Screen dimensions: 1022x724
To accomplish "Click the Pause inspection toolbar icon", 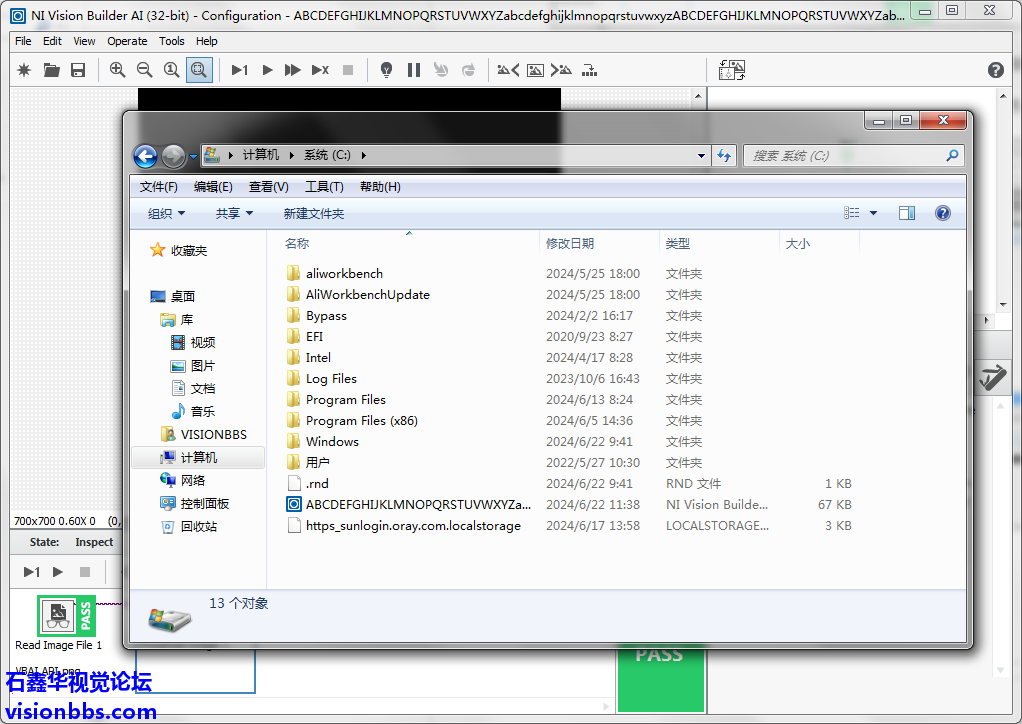I will coord(414,70).
